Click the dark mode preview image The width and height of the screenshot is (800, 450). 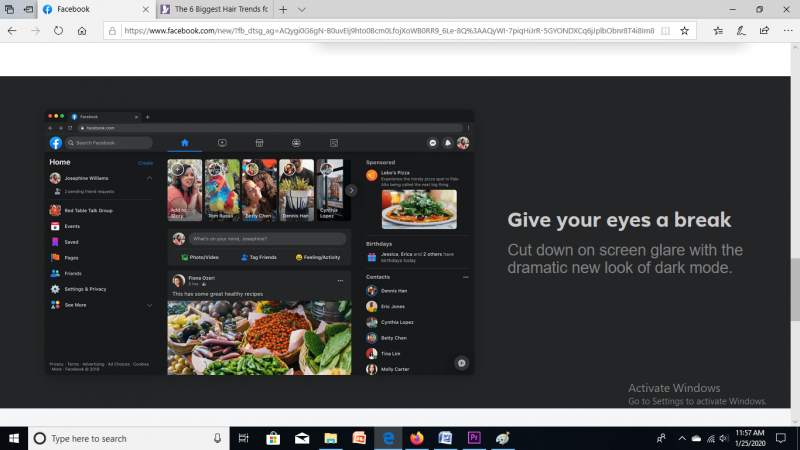(259, 242)
